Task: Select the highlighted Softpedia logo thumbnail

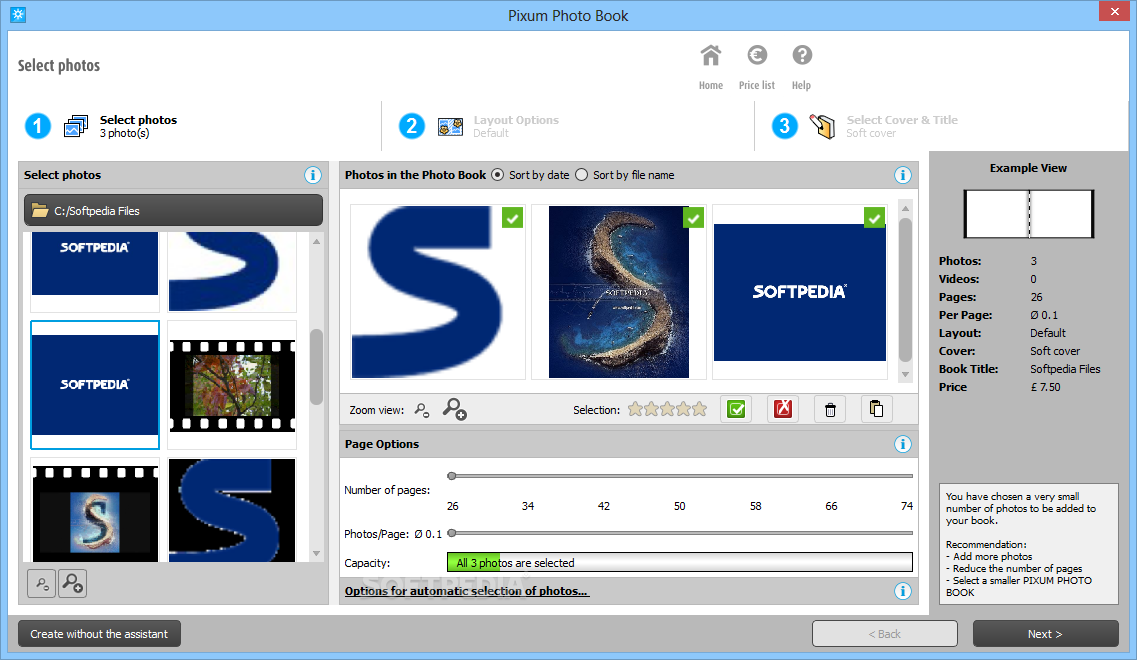Action: [x=95, y=385]
